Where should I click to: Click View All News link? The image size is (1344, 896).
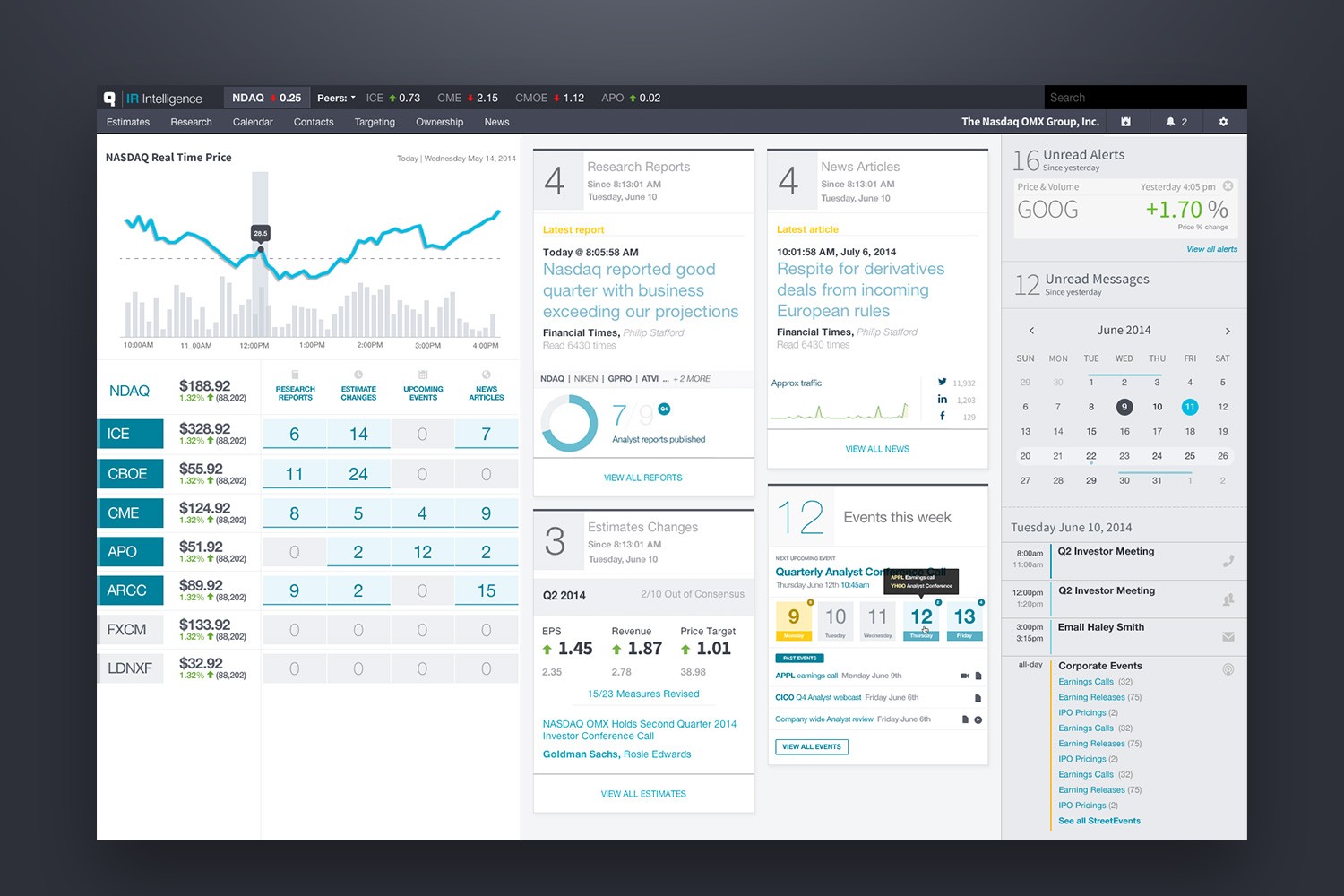click(877, 449)
